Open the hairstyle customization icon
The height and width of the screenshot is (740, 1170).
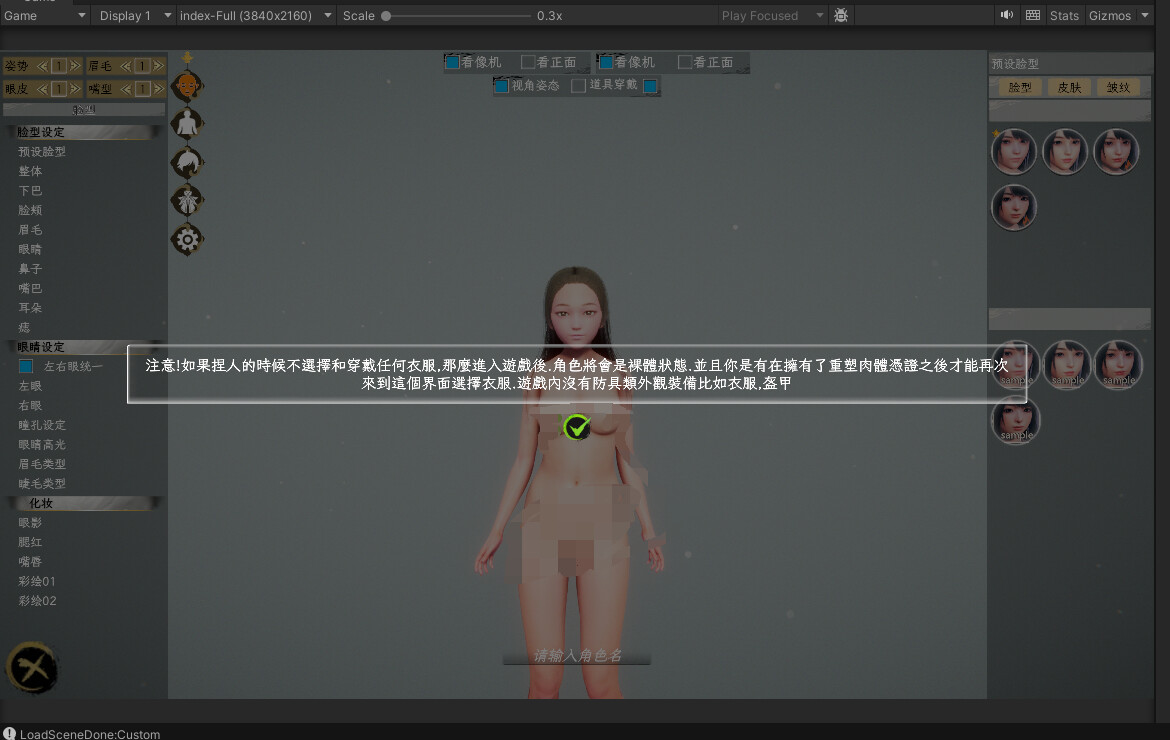[x=188, y=162]
